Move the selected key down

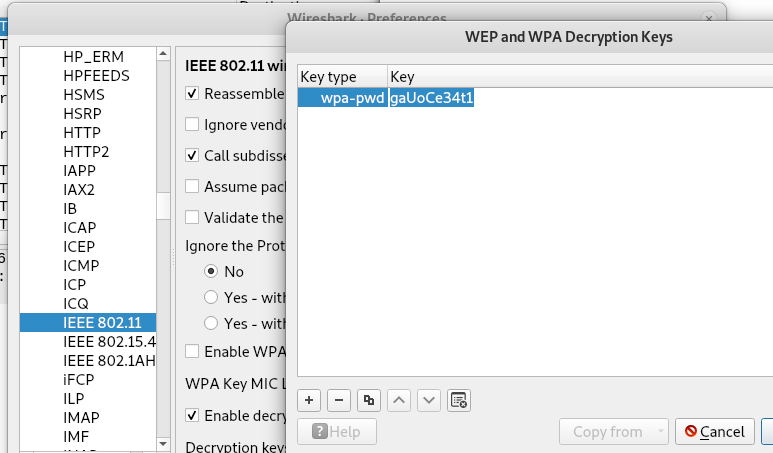(x=429, y=400)
